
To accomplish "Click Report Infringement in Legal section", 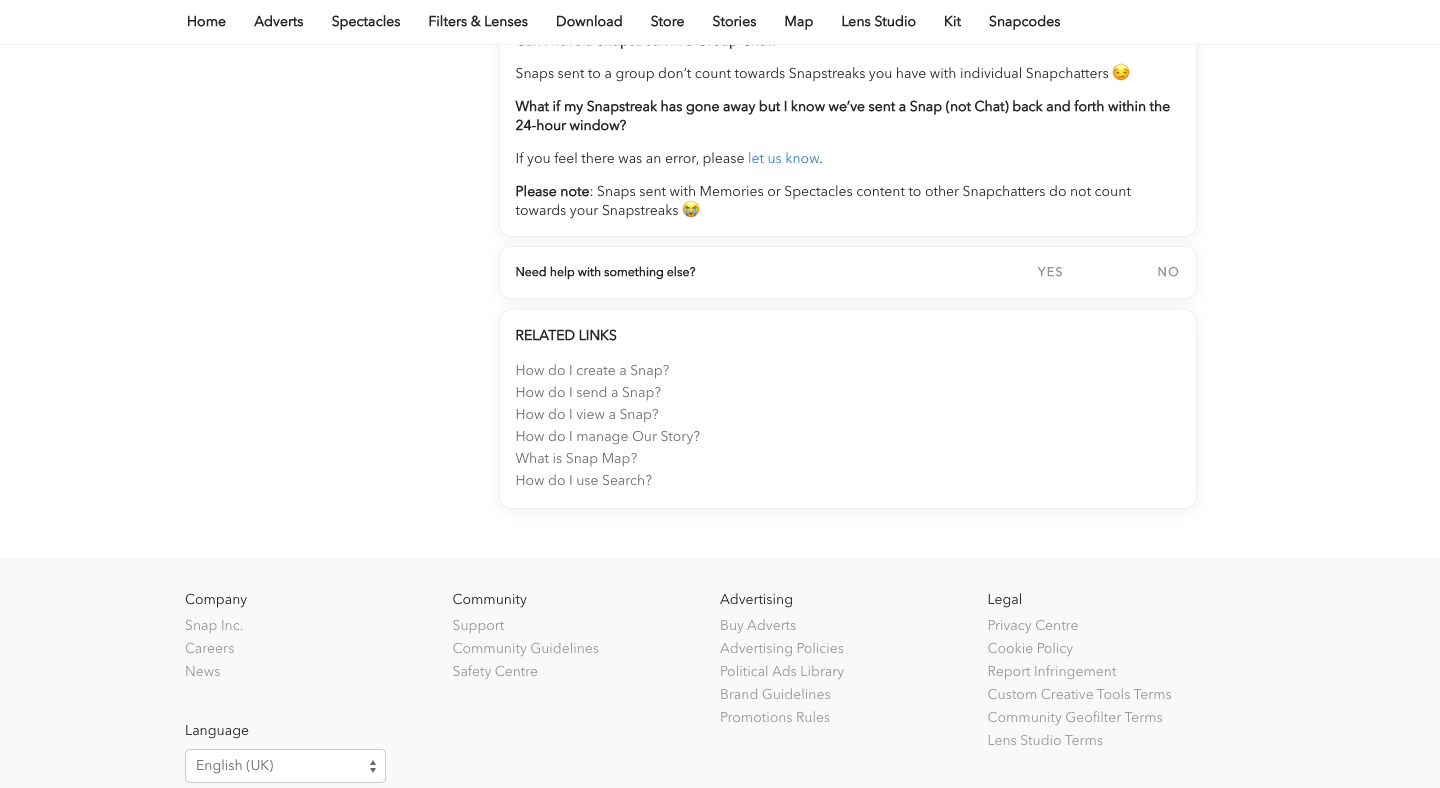I will coord(1051,672).
